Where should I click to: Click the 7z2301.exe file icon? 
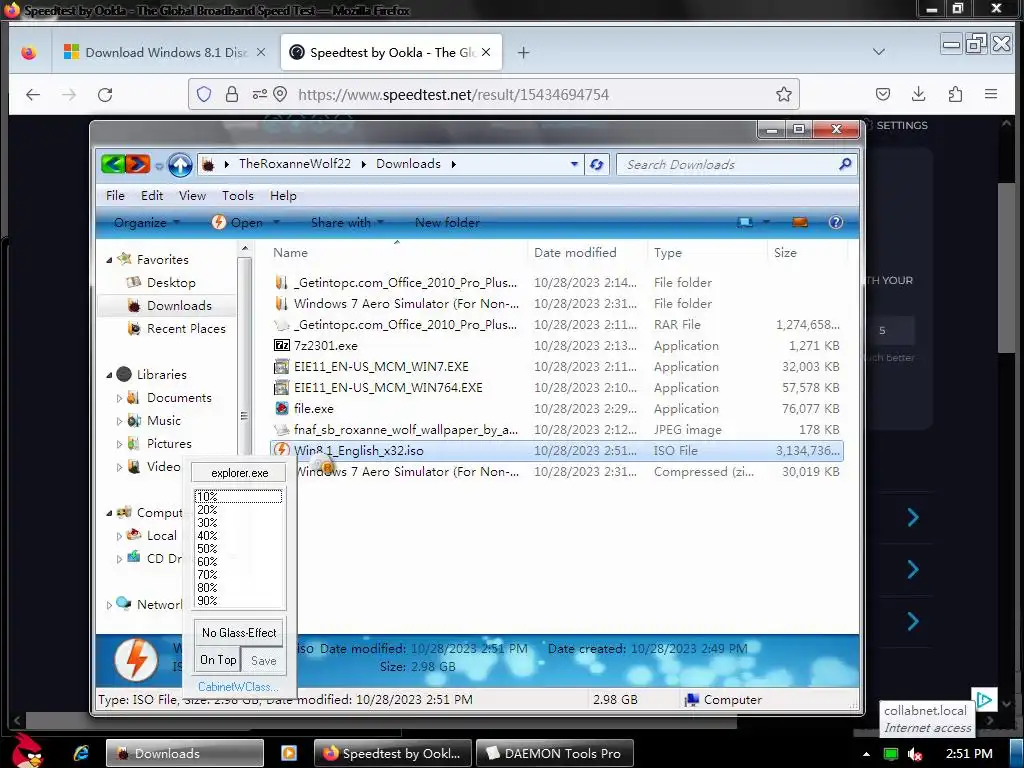click(x=281, y=345)
